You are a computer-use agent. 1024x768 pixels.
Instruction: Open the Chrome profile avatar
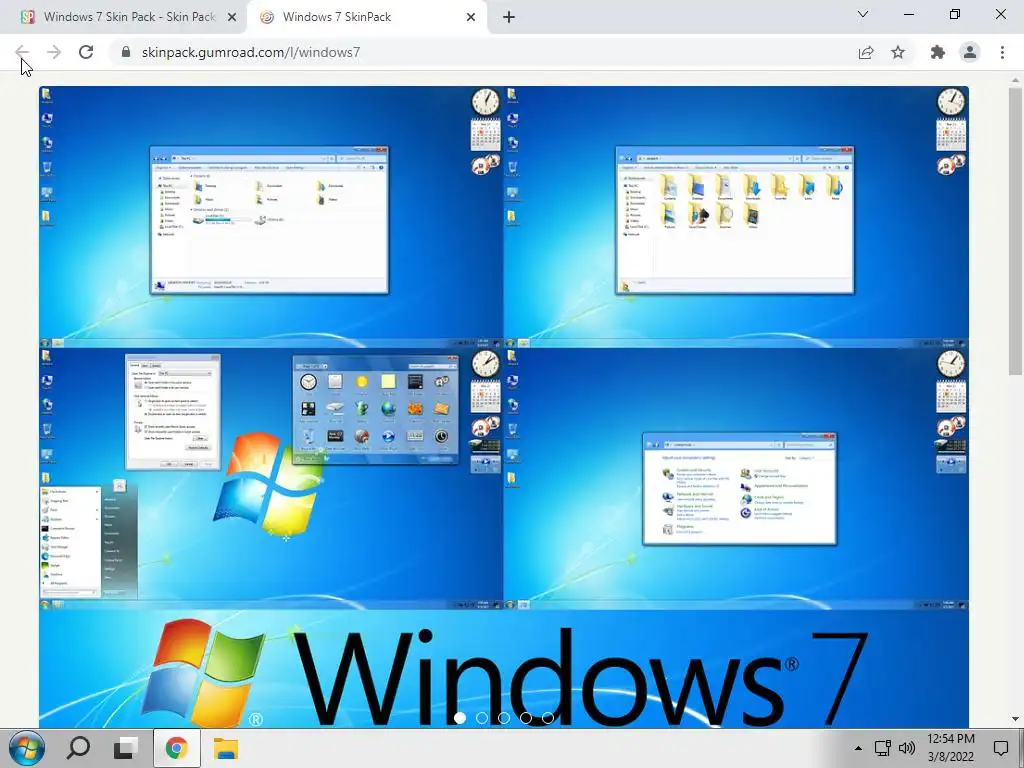pyautogui.click(x=970, y=52)
